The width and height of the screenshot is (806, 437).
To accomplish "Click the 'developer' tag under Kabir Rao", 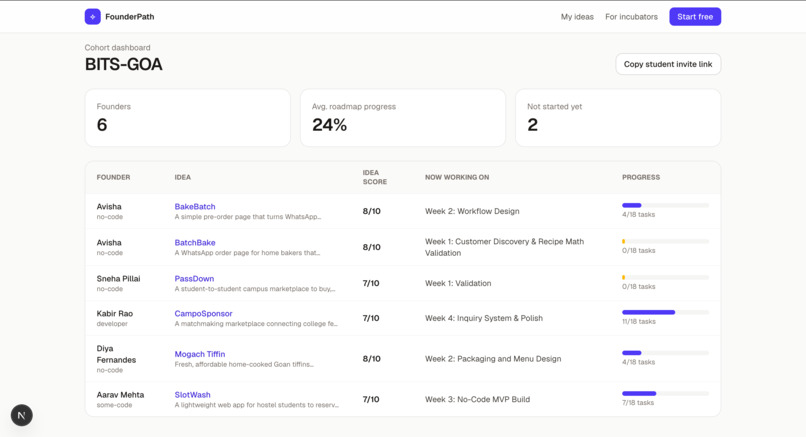I will click(112, 324).
